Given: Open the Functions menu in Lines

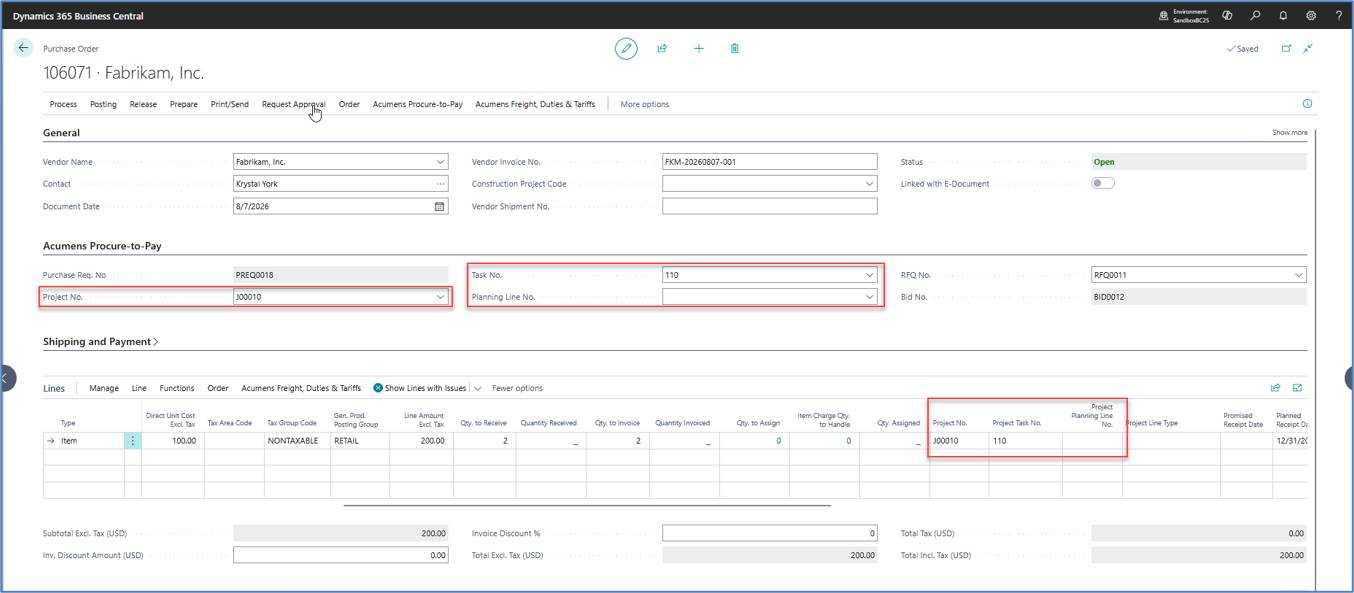Looking at the screenshot, I should [177, 388].
